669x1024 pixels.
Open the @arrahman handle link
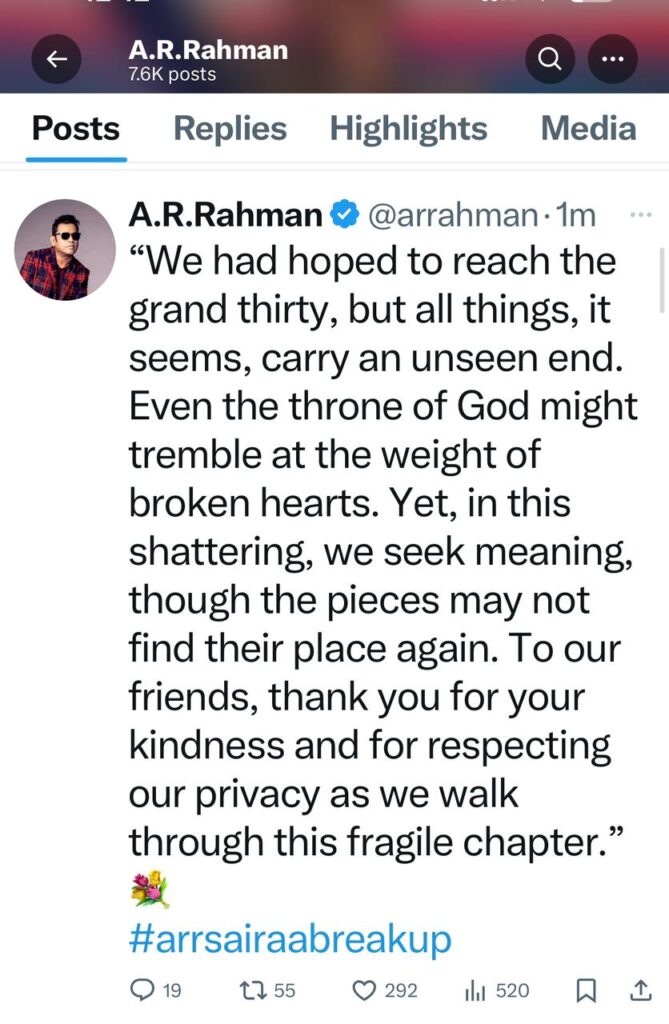[453, 215]
